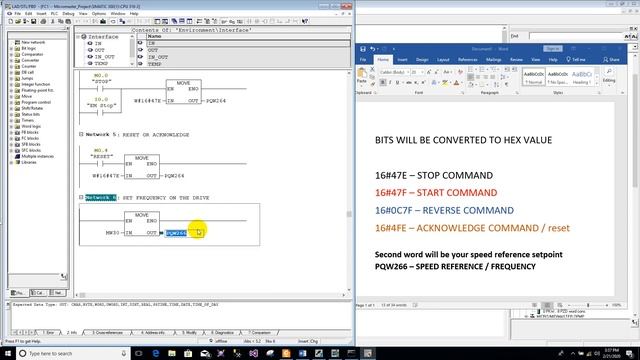The image size is (640, 360).
Task: Toggle the IN_OUT eye icon in Interface tree
Action: pyautogui.click(x=90, y=57)
